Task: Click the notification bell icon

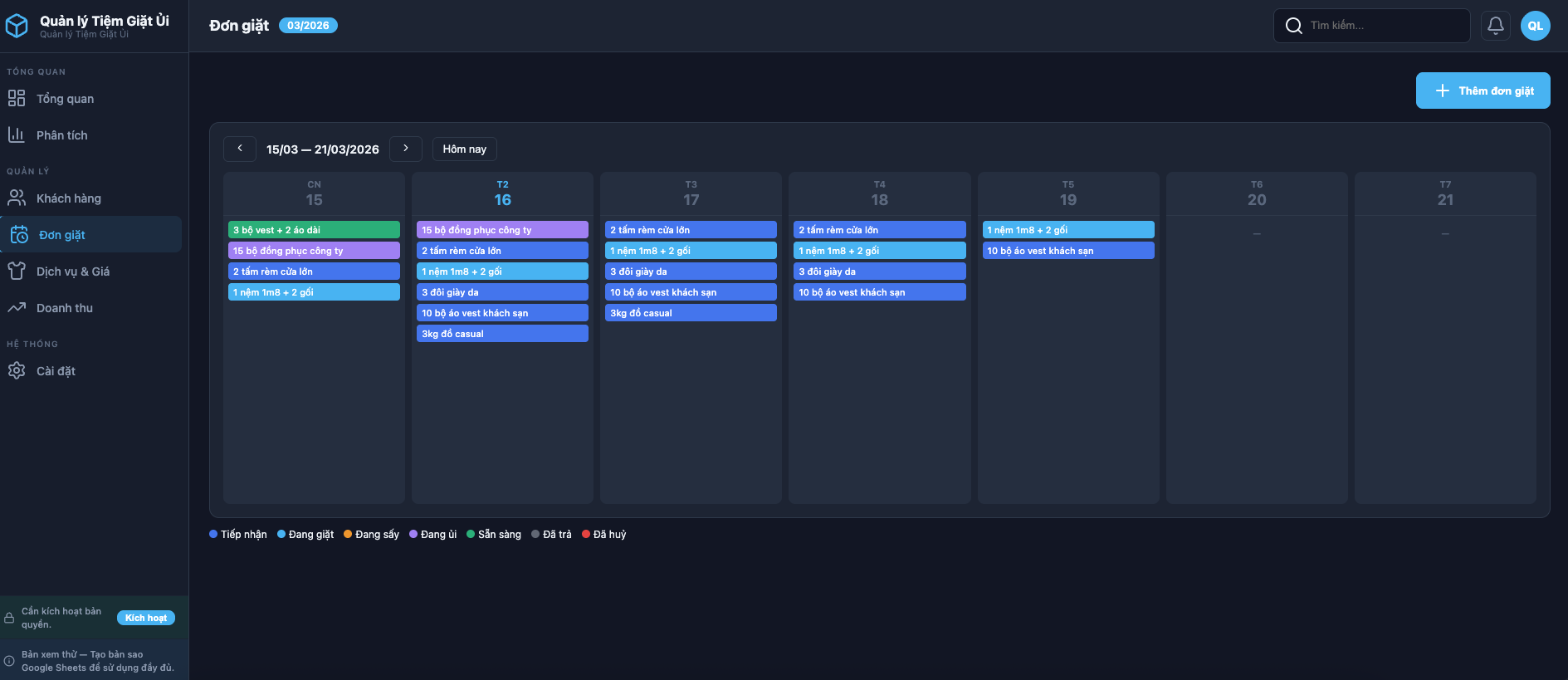Action: [1495, 26]
